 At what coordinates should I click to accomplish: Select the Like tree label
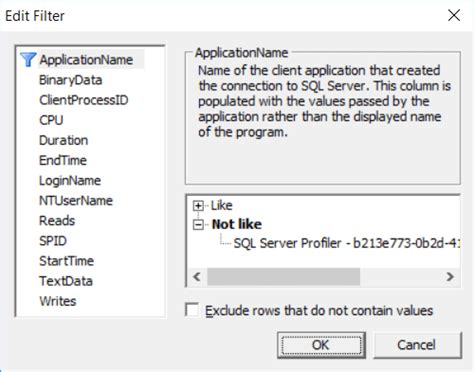tap(221, 205)
